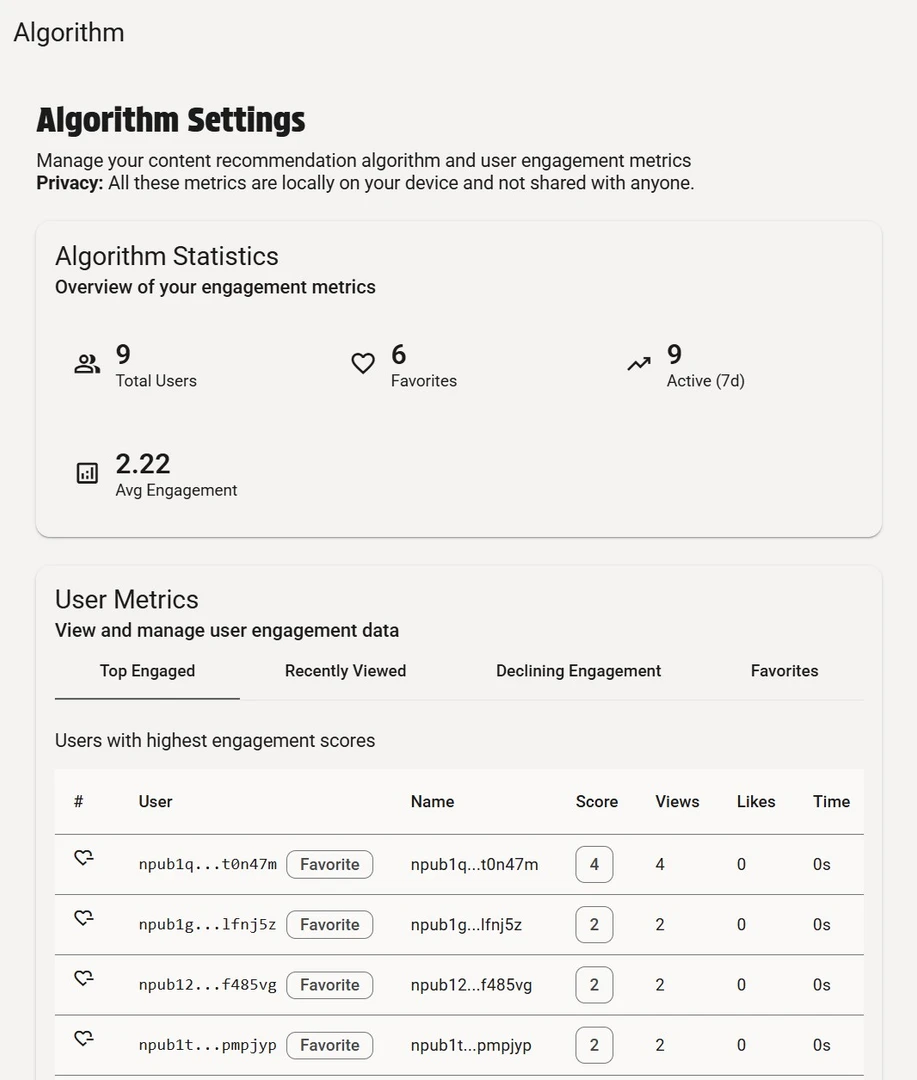
Task: Click the score badge 4 in first row
Action: (x=594, y=864)
